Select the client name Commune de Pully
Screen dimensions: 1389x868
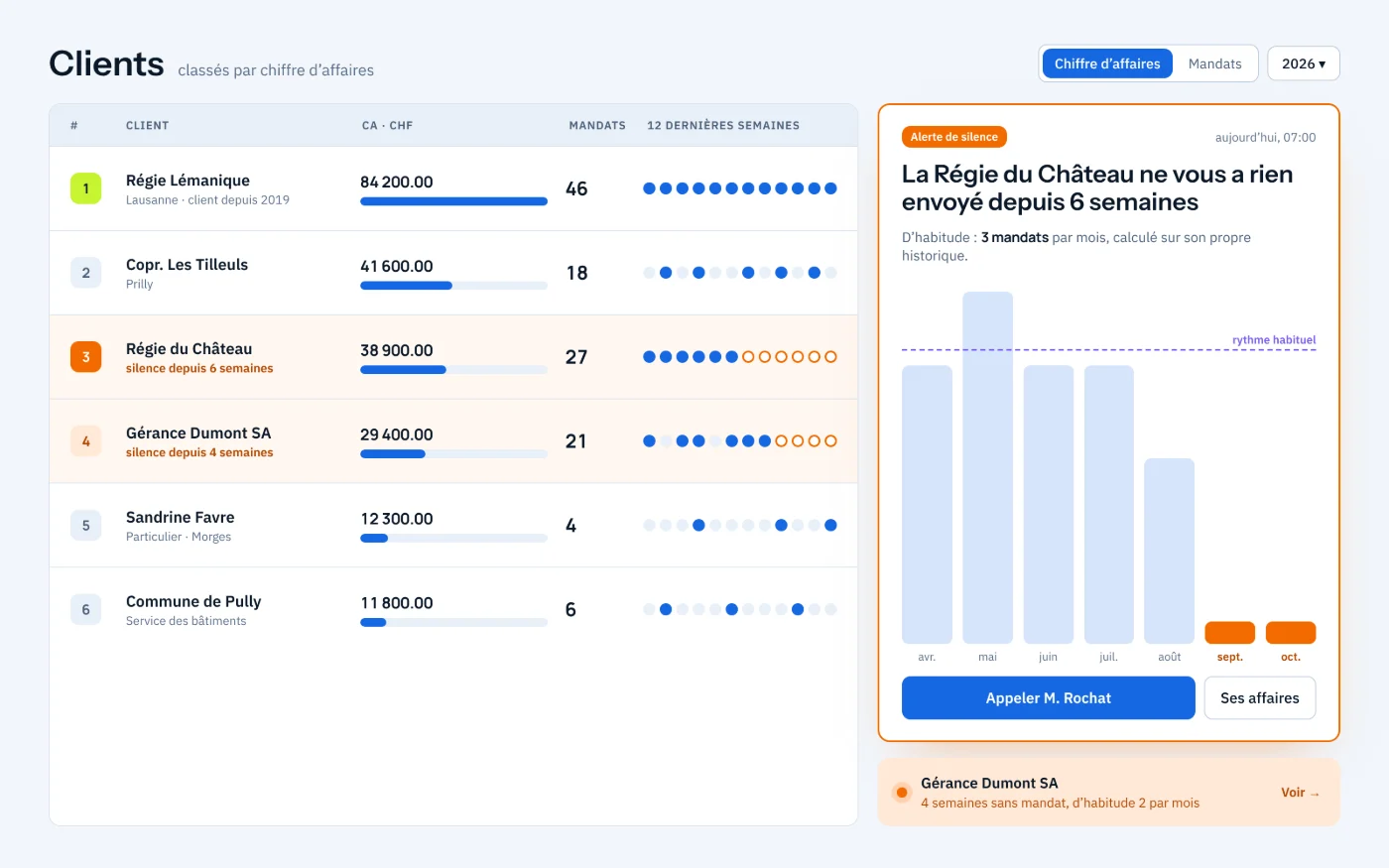point(193,602)
